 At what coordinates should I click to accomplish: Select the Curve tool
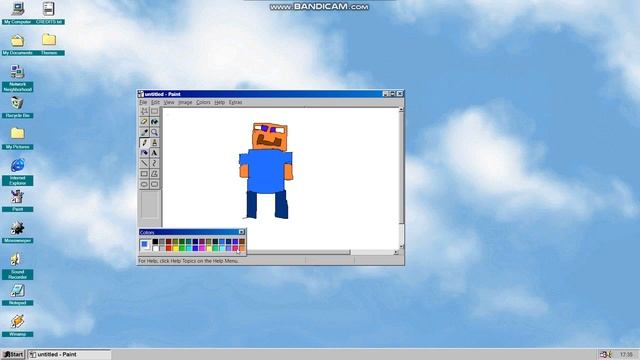point(154,163)
